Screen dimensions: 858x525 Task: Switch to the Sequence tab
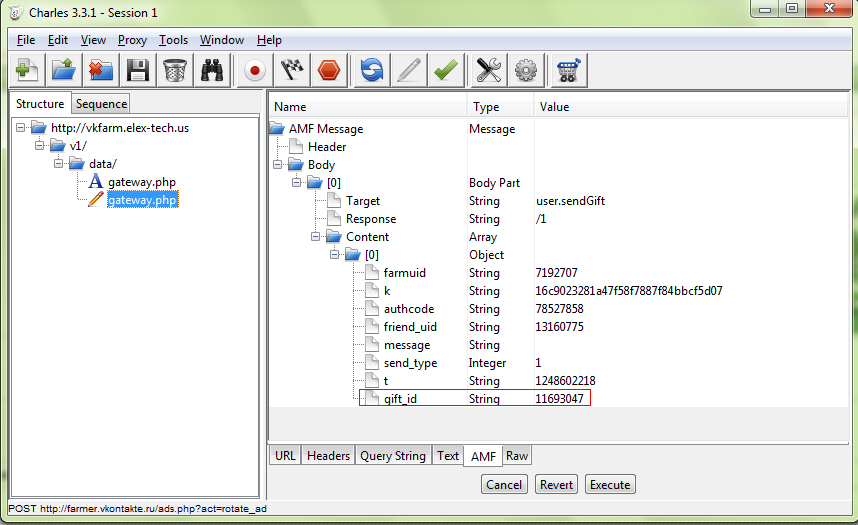pos(101,103)
